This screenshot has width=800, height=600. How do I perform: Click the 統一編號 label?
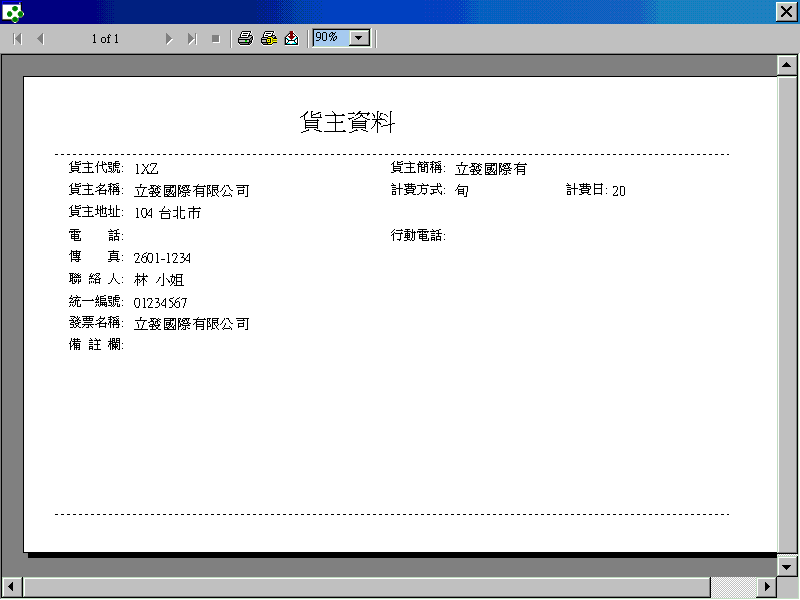pyautogui.click(x=96, y=302)
